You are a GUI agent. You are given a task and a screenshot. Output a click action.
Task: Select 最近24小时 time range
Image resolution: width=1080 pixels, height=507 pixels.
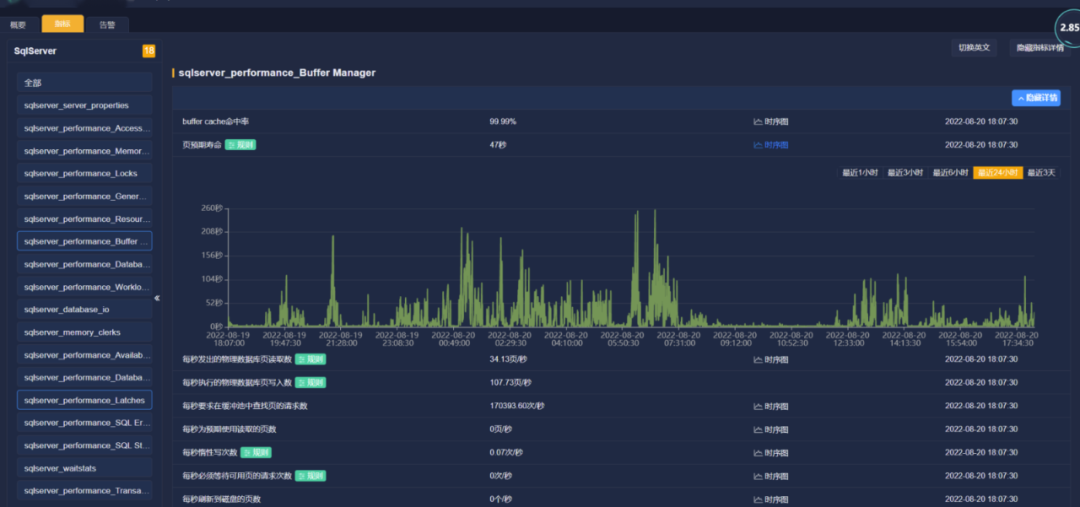point(998,173)
